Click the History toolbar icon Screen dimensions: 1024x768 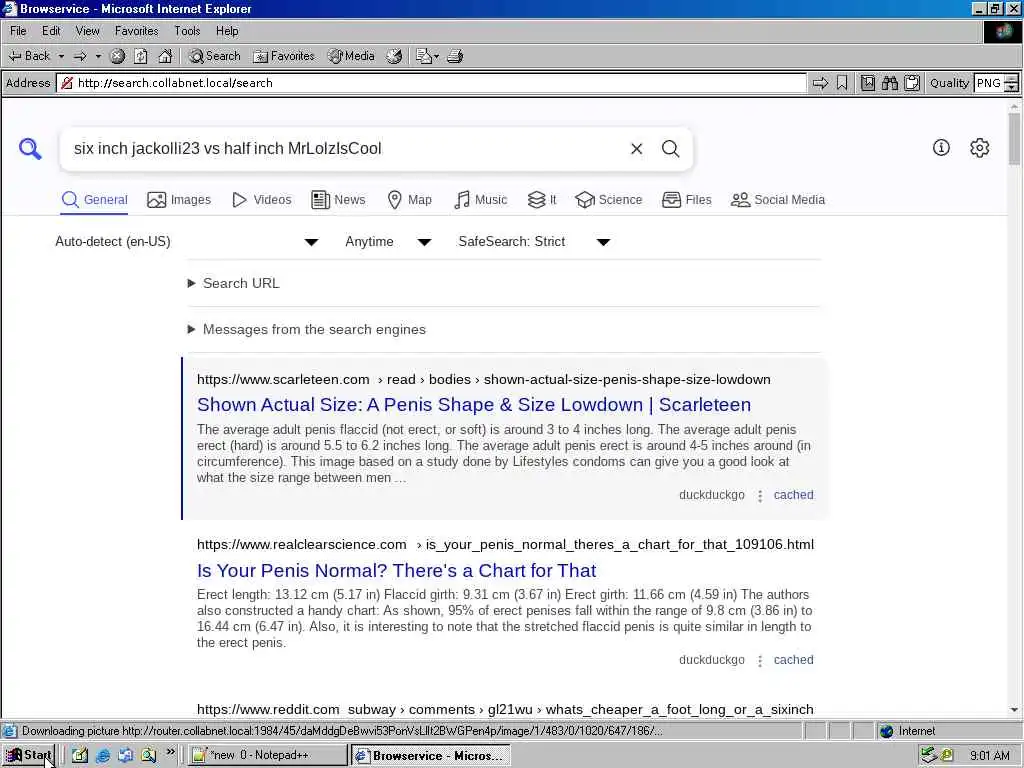[x=394, y=56]
